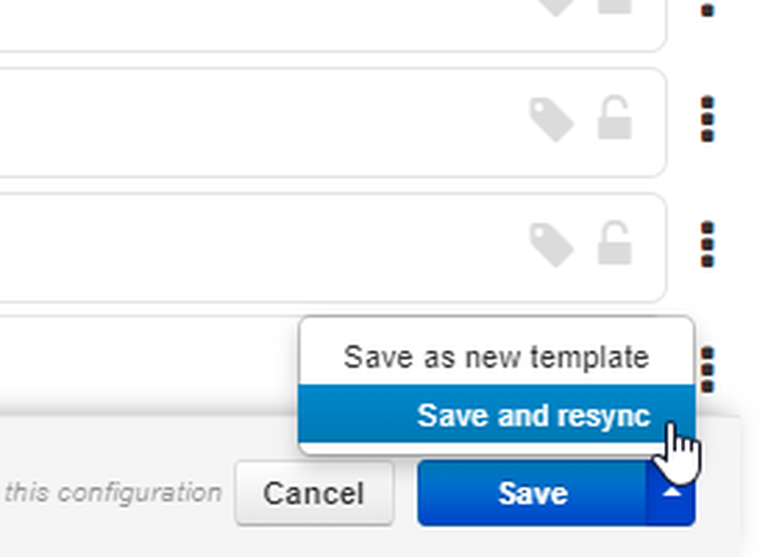Image resolution: width=768 pixels, height=557 pixels.
Task: Toggle the partially visible padlock at the top edge
Action: [x=615, y=6]
